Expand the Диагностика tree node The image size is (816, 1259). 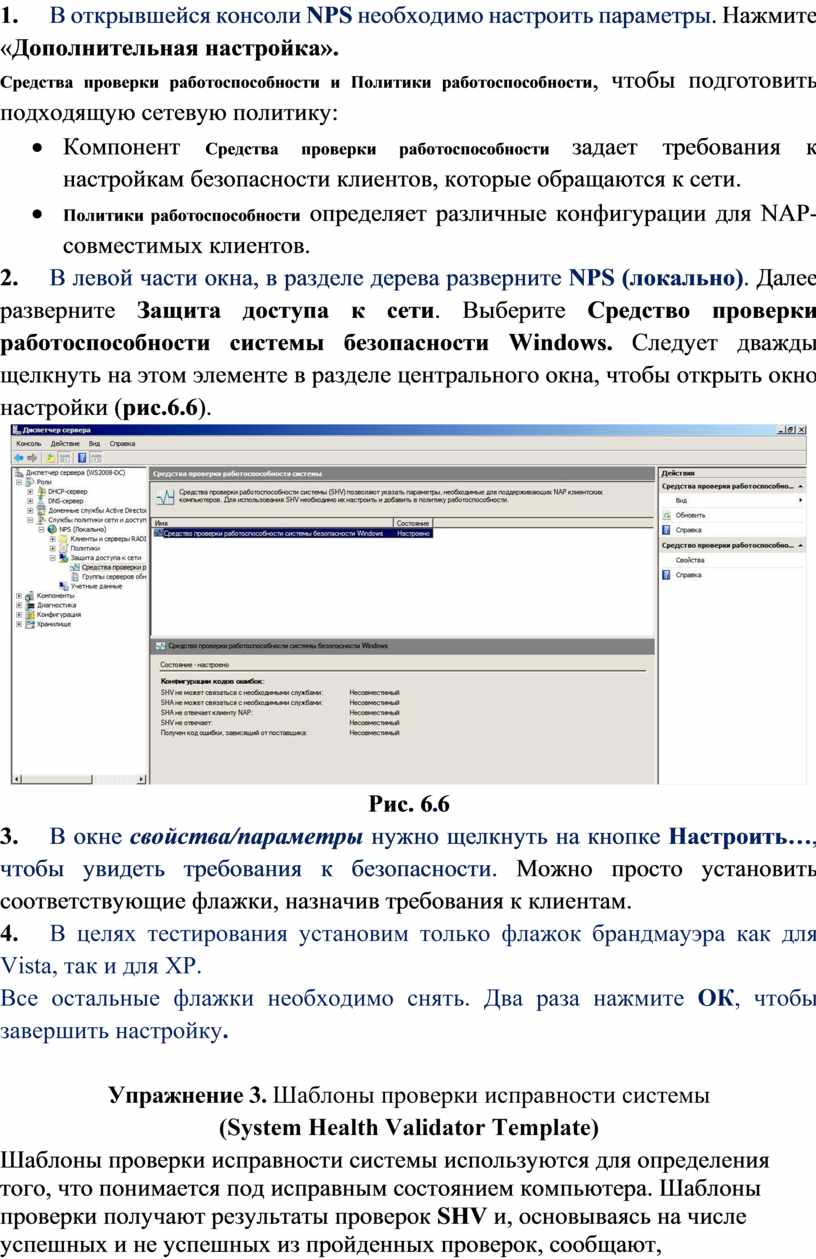coord(19,605)
